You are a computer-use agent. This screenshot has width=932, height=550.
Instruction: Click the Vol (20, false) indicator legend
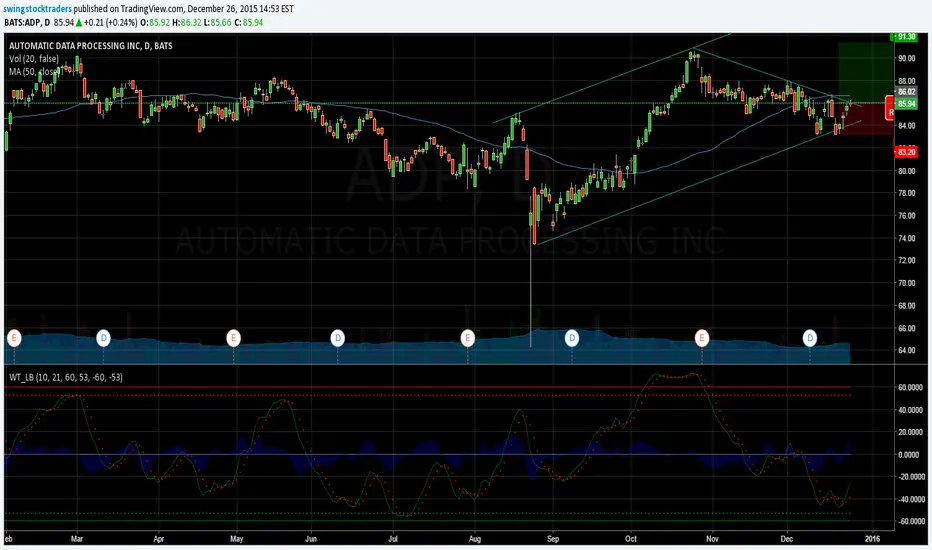tap(34, 59)
